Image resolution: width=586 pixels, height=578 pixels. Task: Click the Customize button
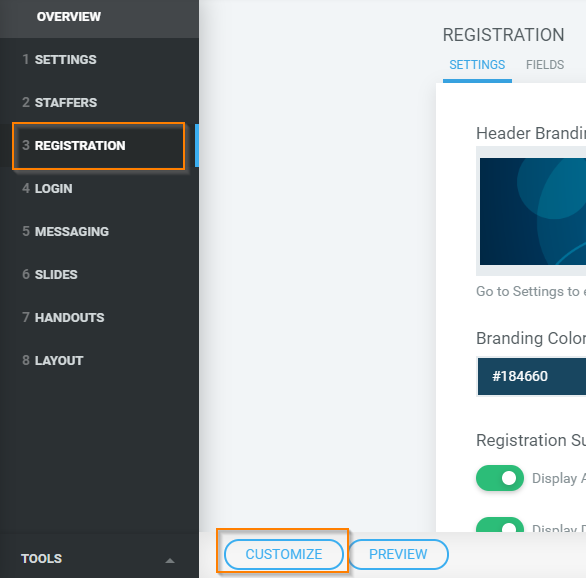coord(284,554)
